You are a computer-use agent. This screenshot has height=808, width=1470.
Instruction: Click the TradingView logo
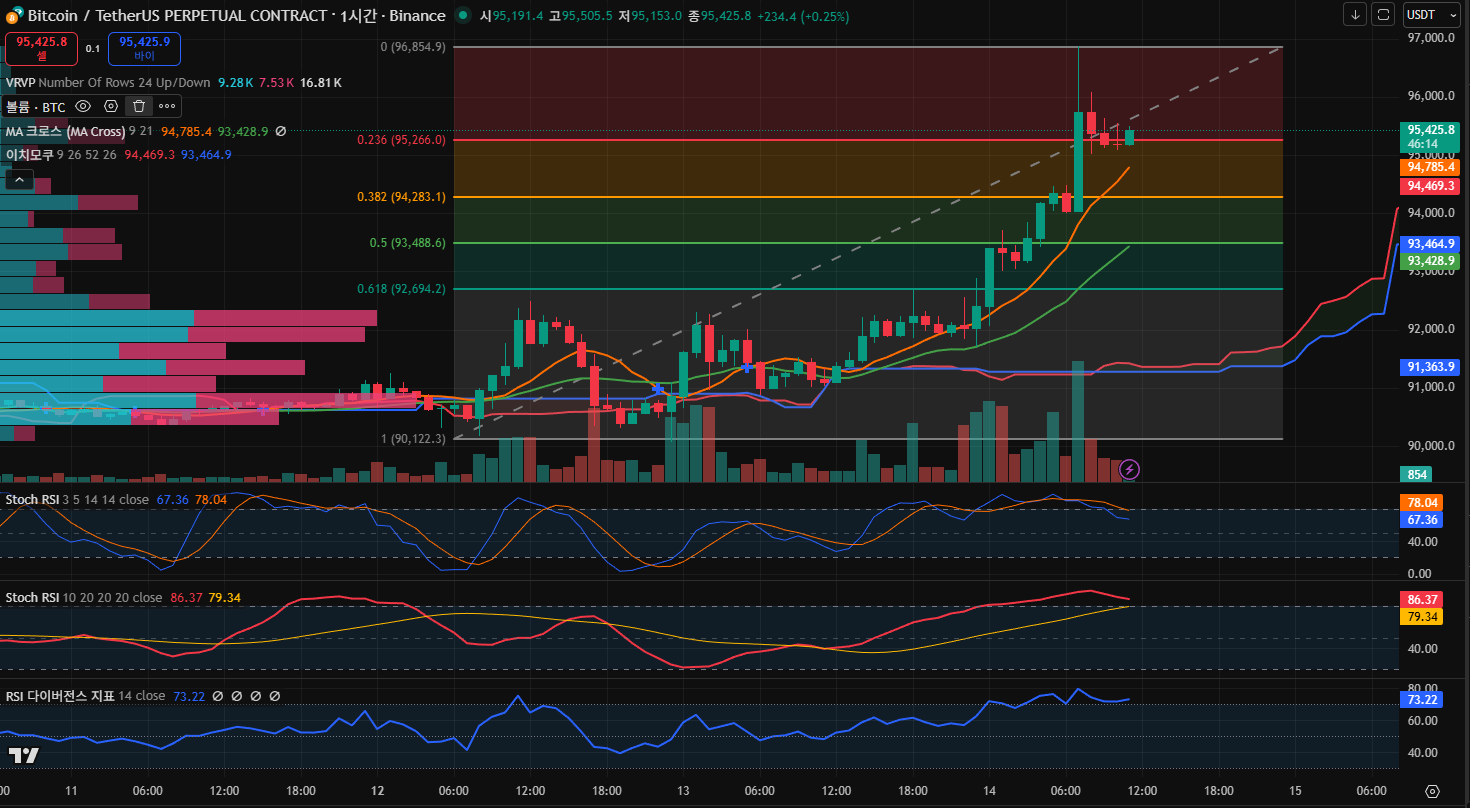(x=23, y=755)
